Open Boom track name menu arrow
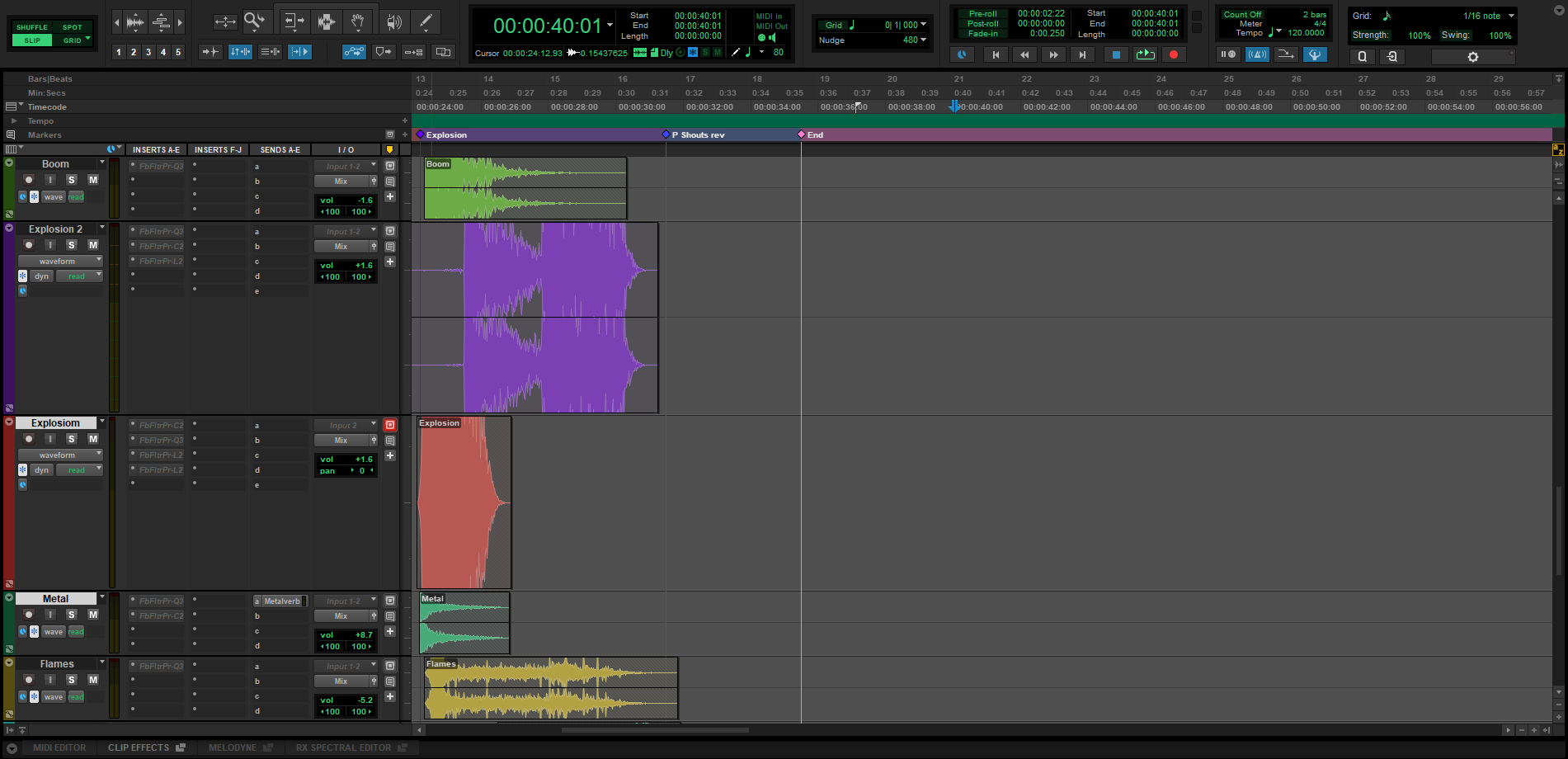1568x759 pixels. tap(102, 163)
